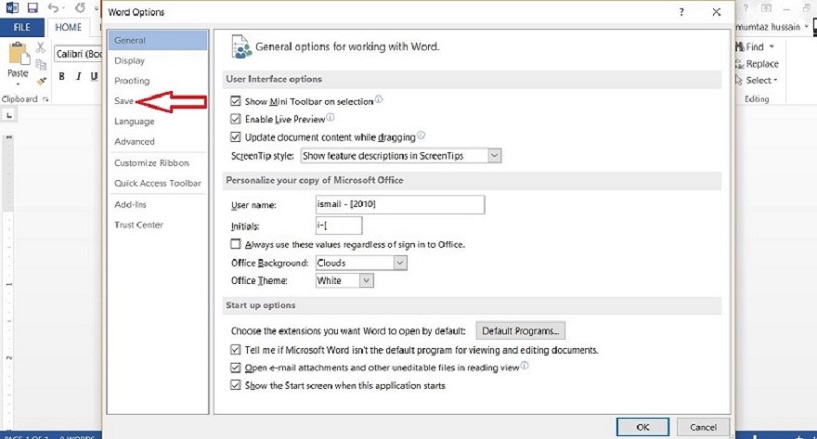This screenshot has height=439, width=817.
Task: Expand the Office Theme dropdown
Action: [x=344, y=281]
